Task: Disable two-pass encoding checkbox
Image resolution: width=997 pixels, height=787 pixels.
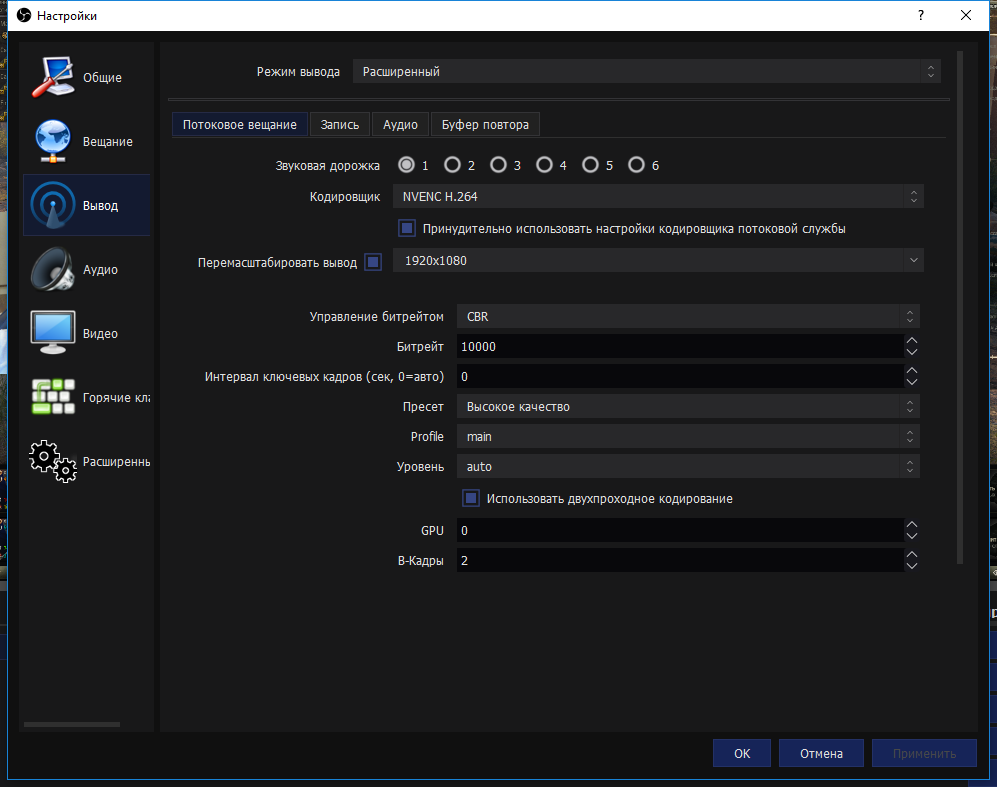Action: 470,498
